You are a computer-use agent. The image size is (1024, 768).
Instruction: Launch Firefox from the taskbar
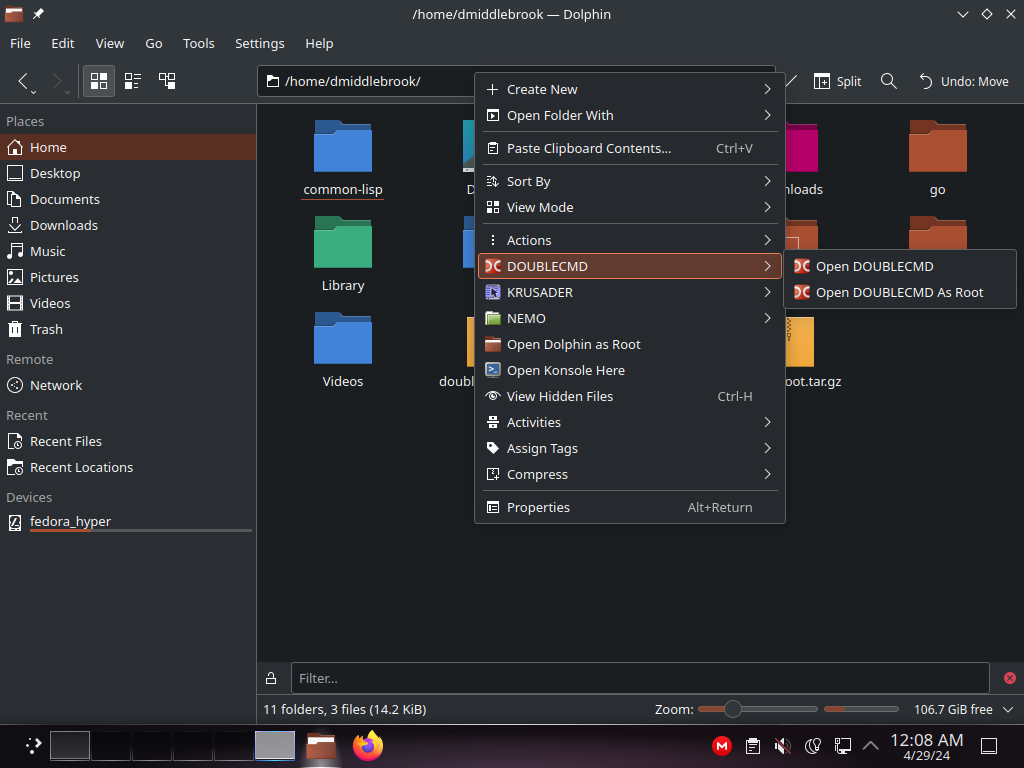coord(368,746)
